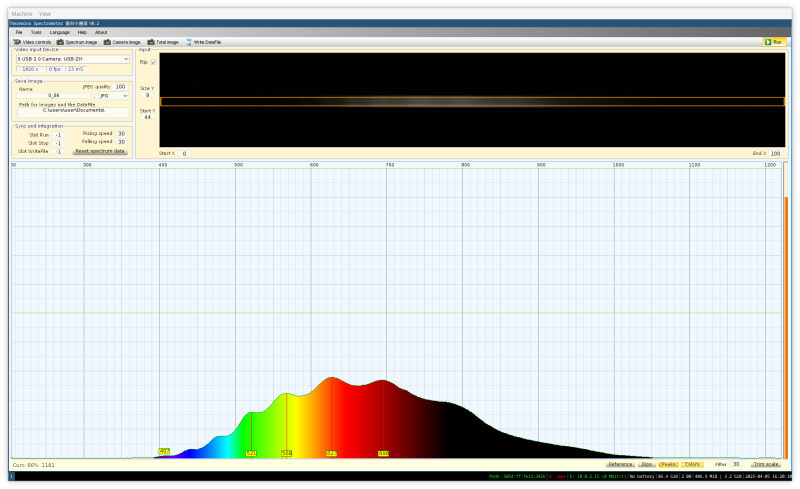Open the File menu
This screenshot has width=800, height=489.
point(18,32)
